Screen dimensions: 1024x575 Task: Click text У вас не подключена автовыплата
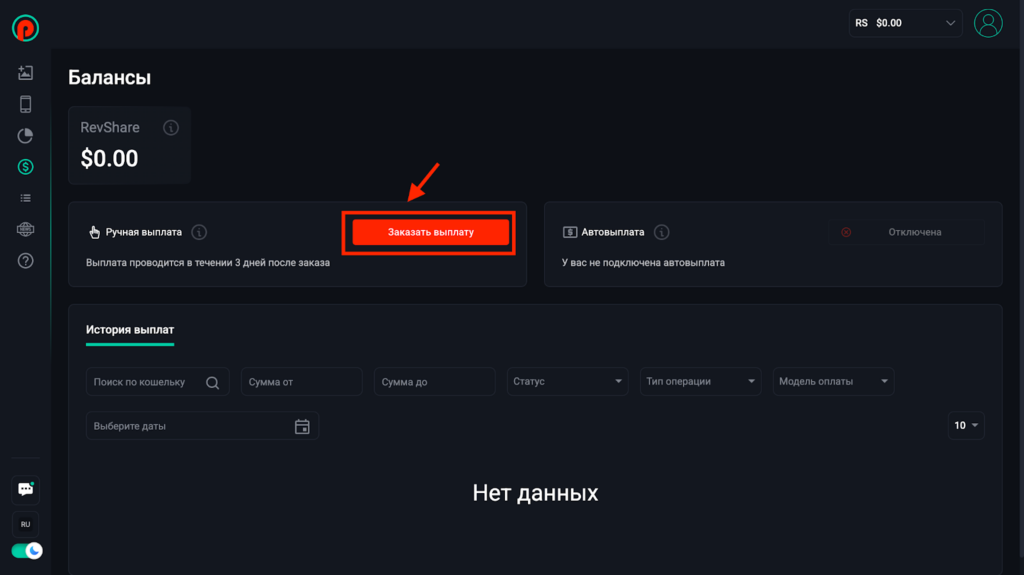tap(643, 263)
